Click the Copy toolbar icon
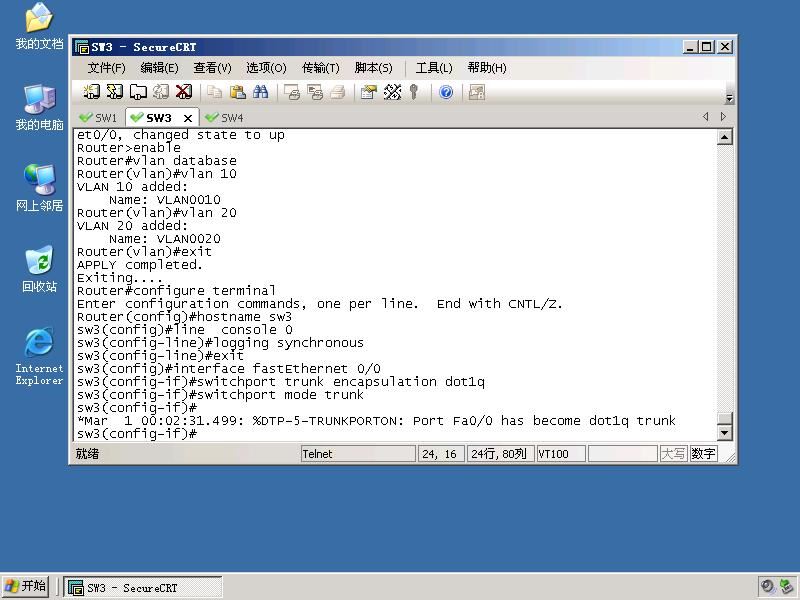 (x=214, y=92)
